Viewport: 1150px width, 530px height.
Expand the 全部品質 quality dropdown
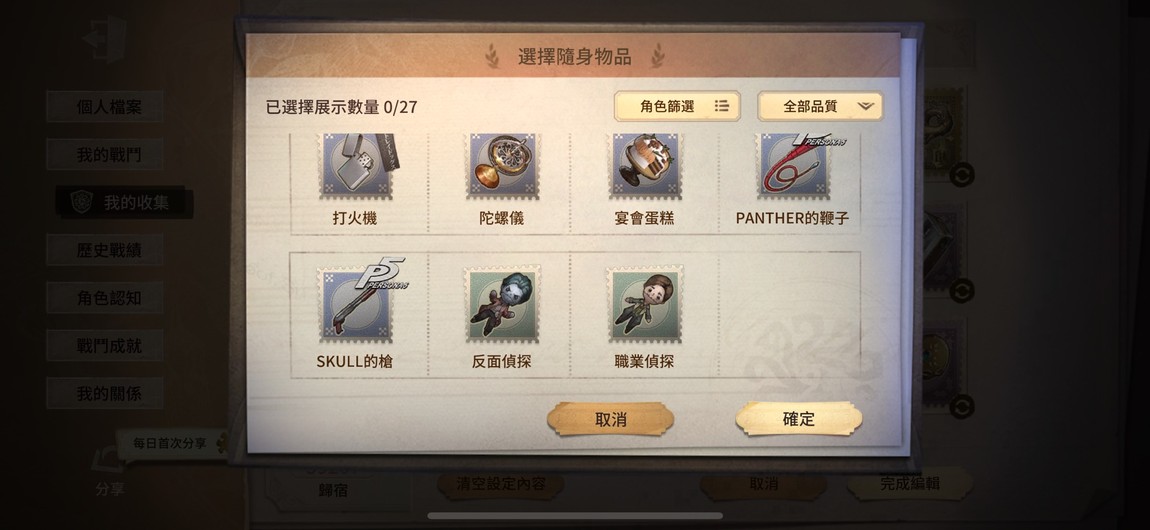pyautogui.click(x=820, y=106)
